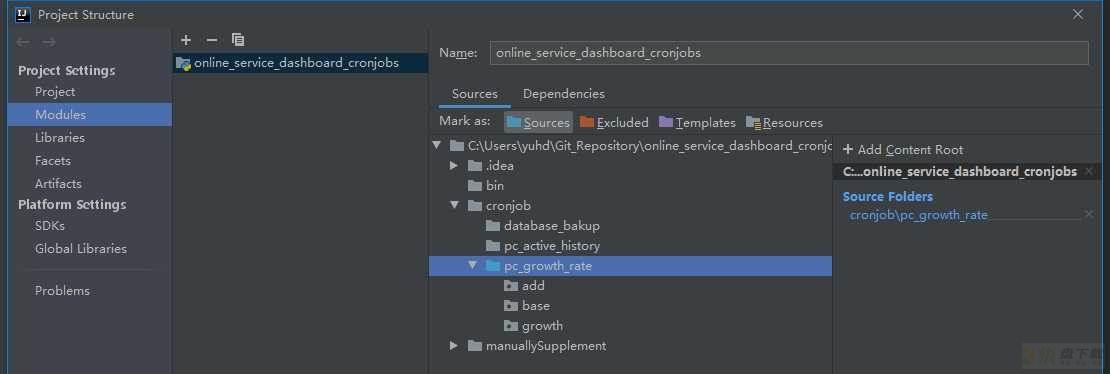The height and width of the screenshot is (374, 1110).
Task: Click the module Name input field
Action: pyautogui.click(x=789, y=53)
